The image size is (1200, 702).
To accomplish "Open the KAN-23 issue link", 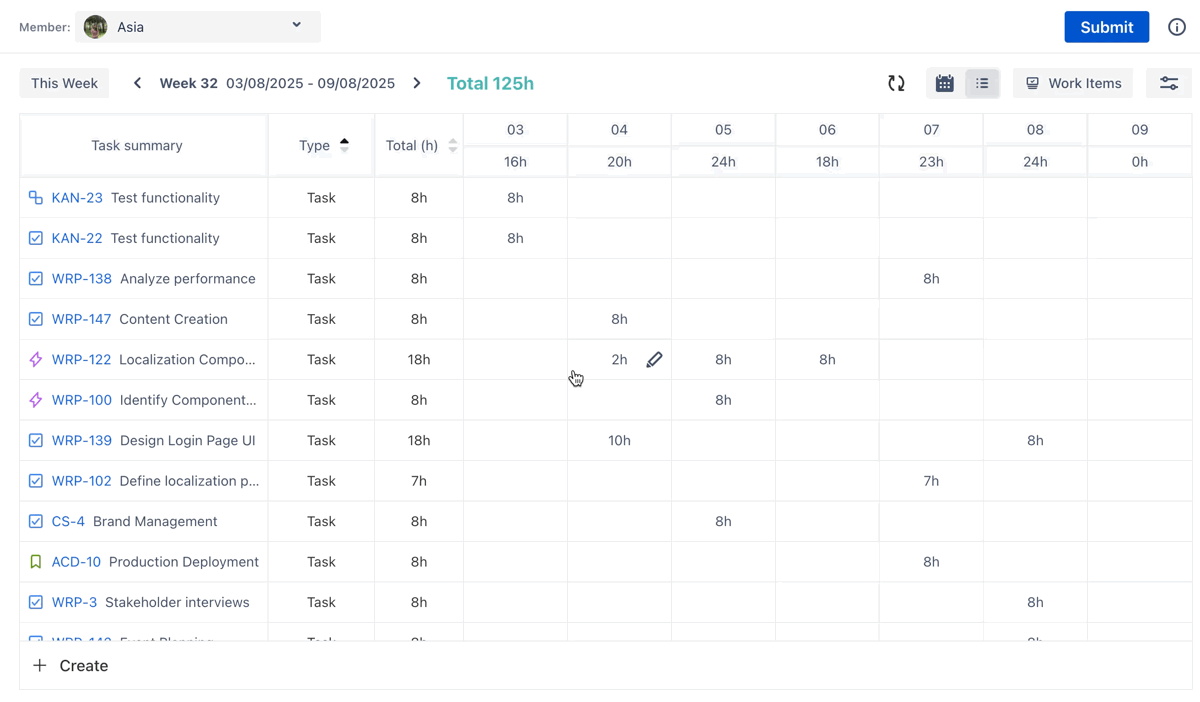I will click(77, 198).
